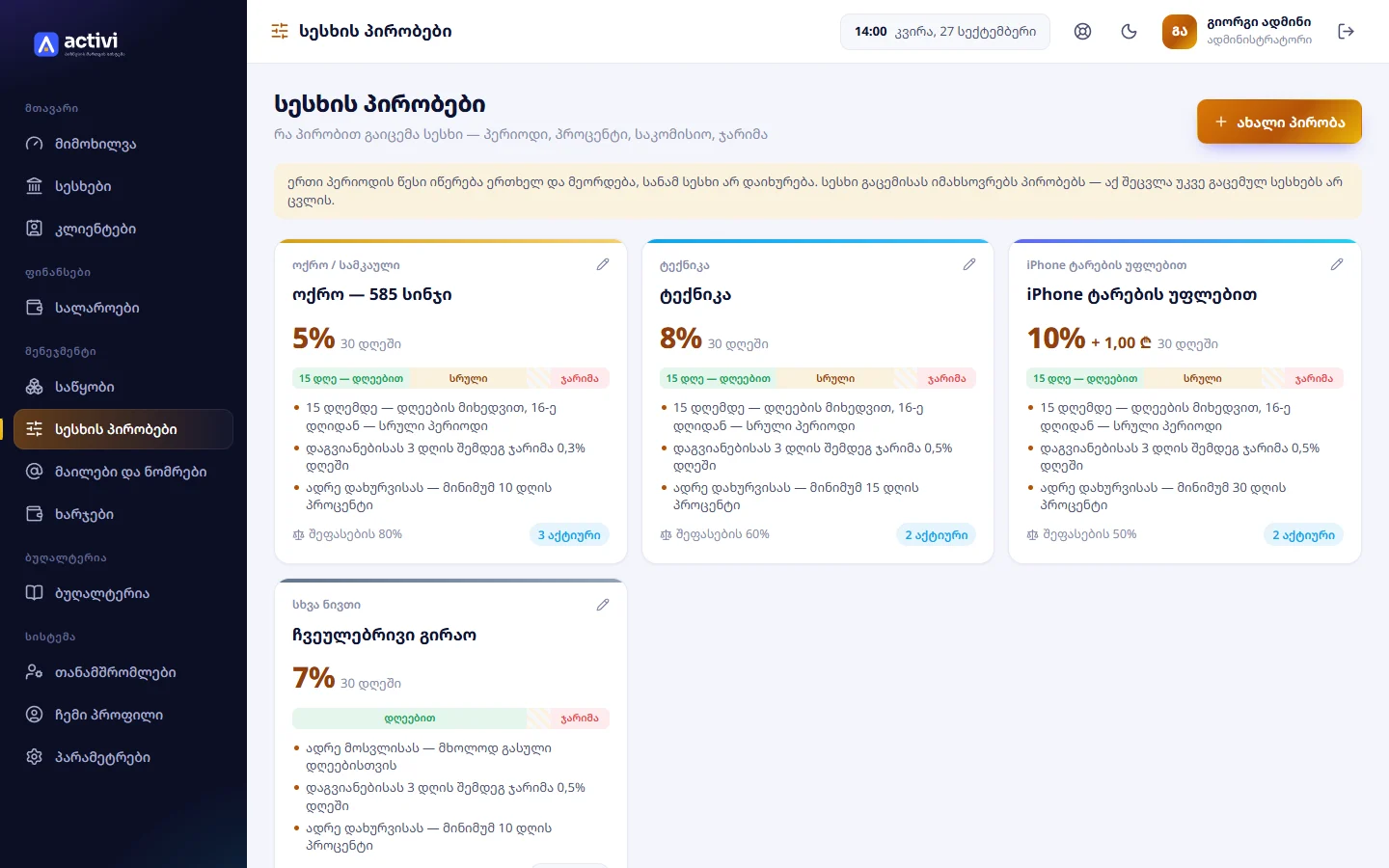Click the ოქრო — 585 სინჯი card title
1389x868 pixels.
tap(372, 294)
